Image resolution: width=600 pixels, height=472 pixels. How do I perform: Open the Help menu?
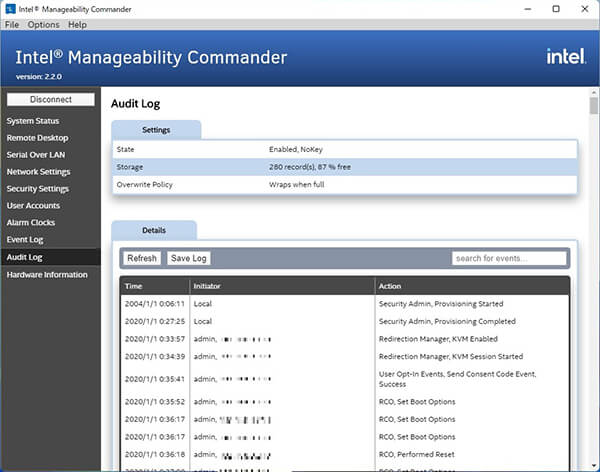[x=77, y=24]
